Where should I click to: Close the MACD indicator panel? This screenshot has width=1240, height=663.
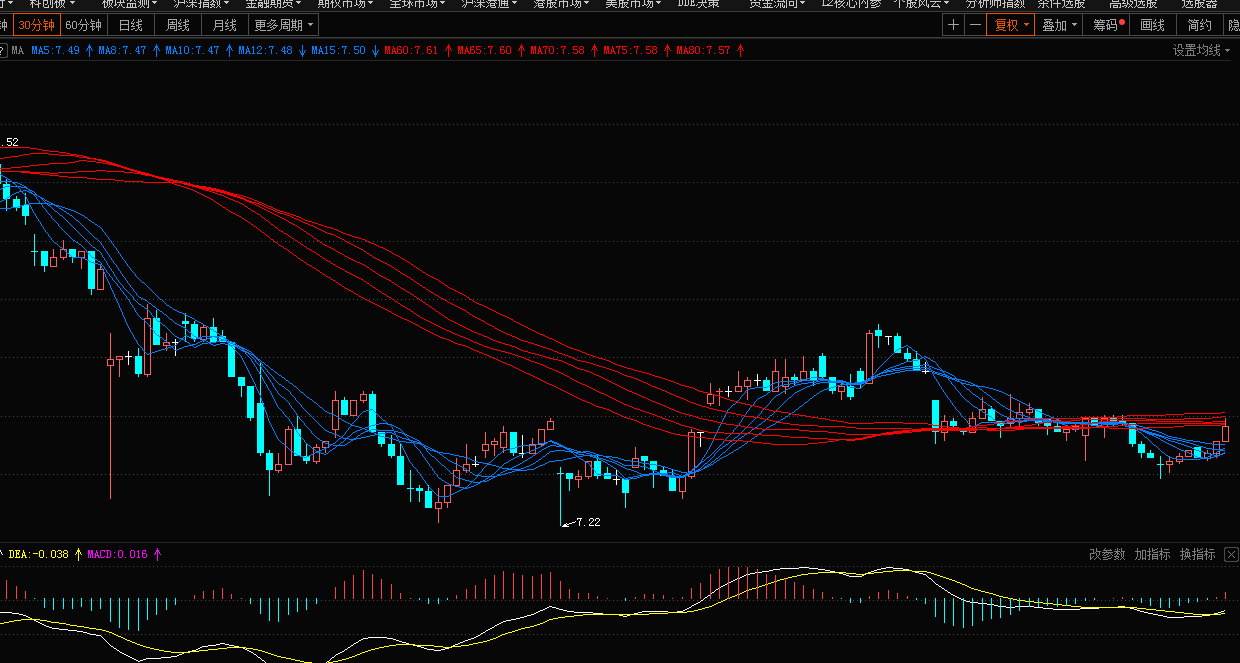coord(1231,554)
